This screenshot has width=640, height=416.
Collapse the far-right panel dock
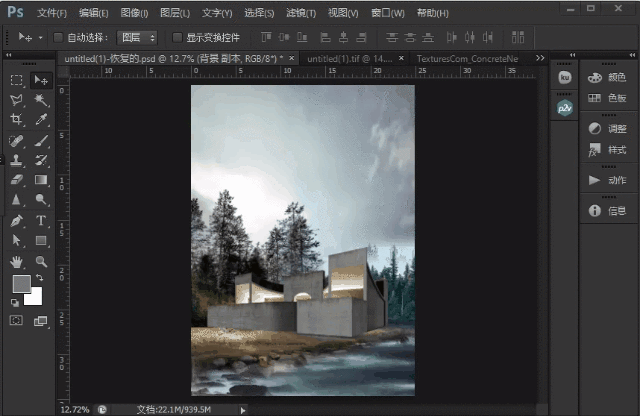pyautogui.click(x=632, y=55)
